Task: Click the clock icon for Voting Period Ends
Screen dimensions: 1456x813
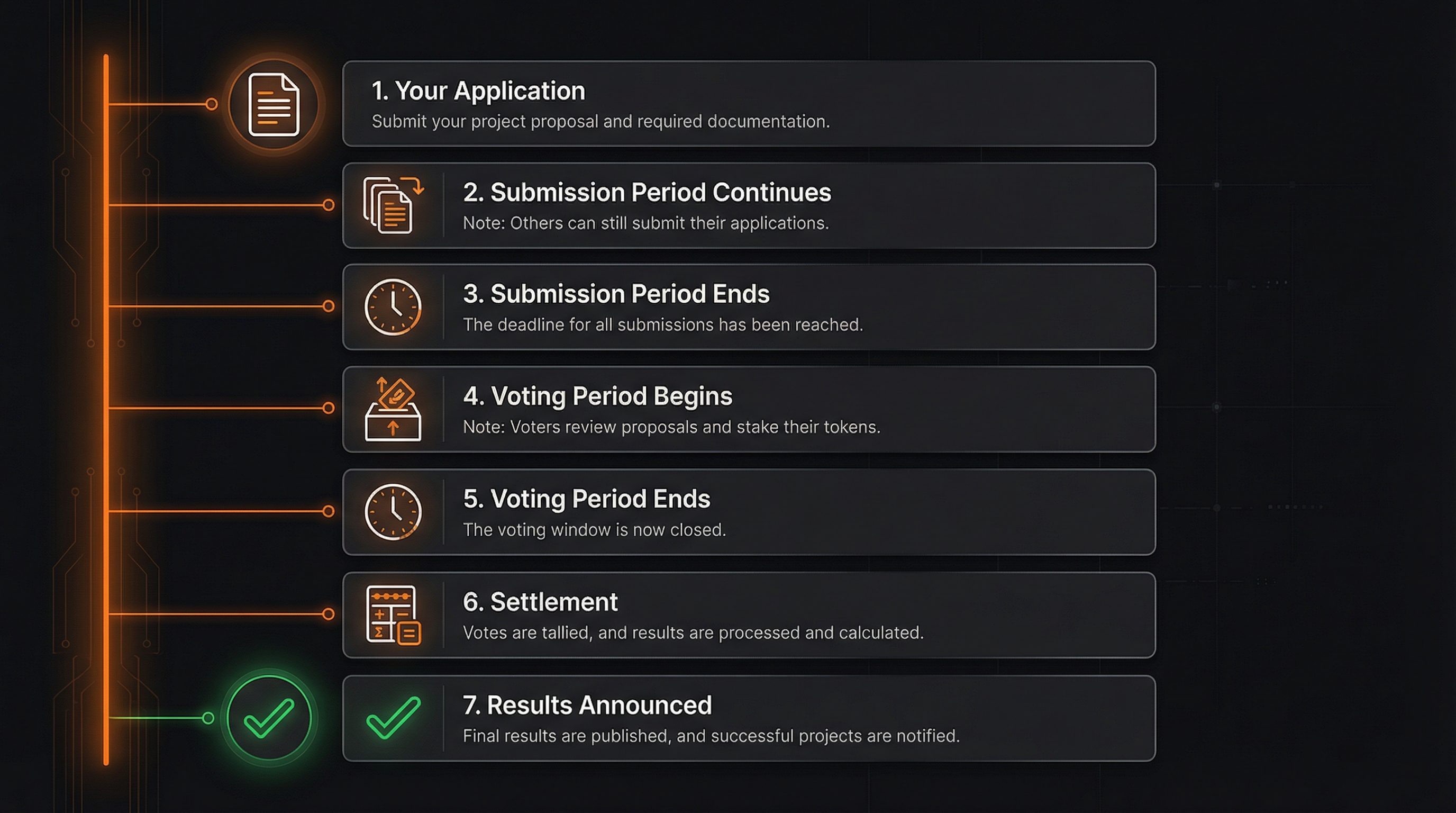Action: tap(392, 512)
